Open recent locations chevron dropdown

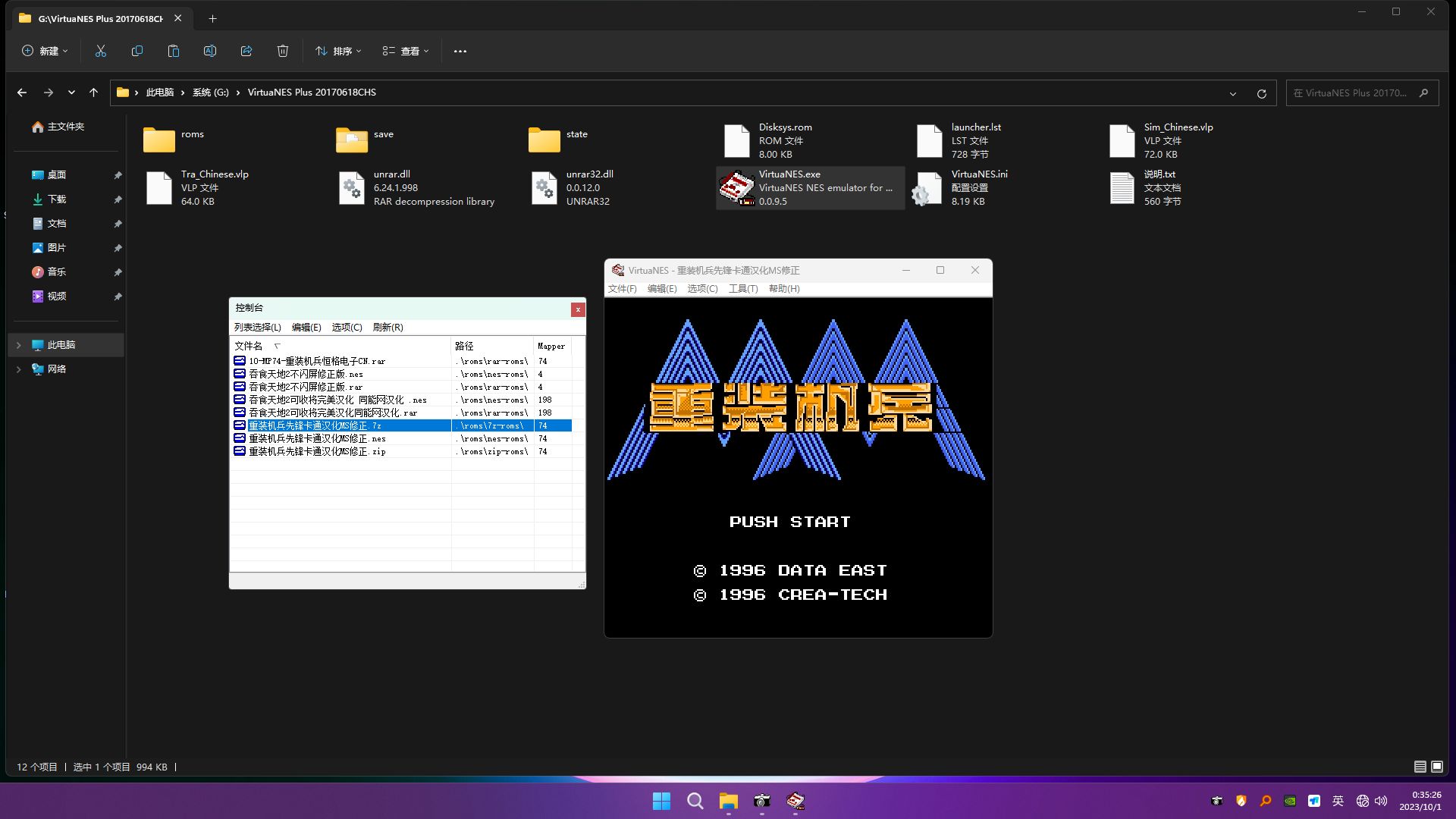tap(71, 93)
